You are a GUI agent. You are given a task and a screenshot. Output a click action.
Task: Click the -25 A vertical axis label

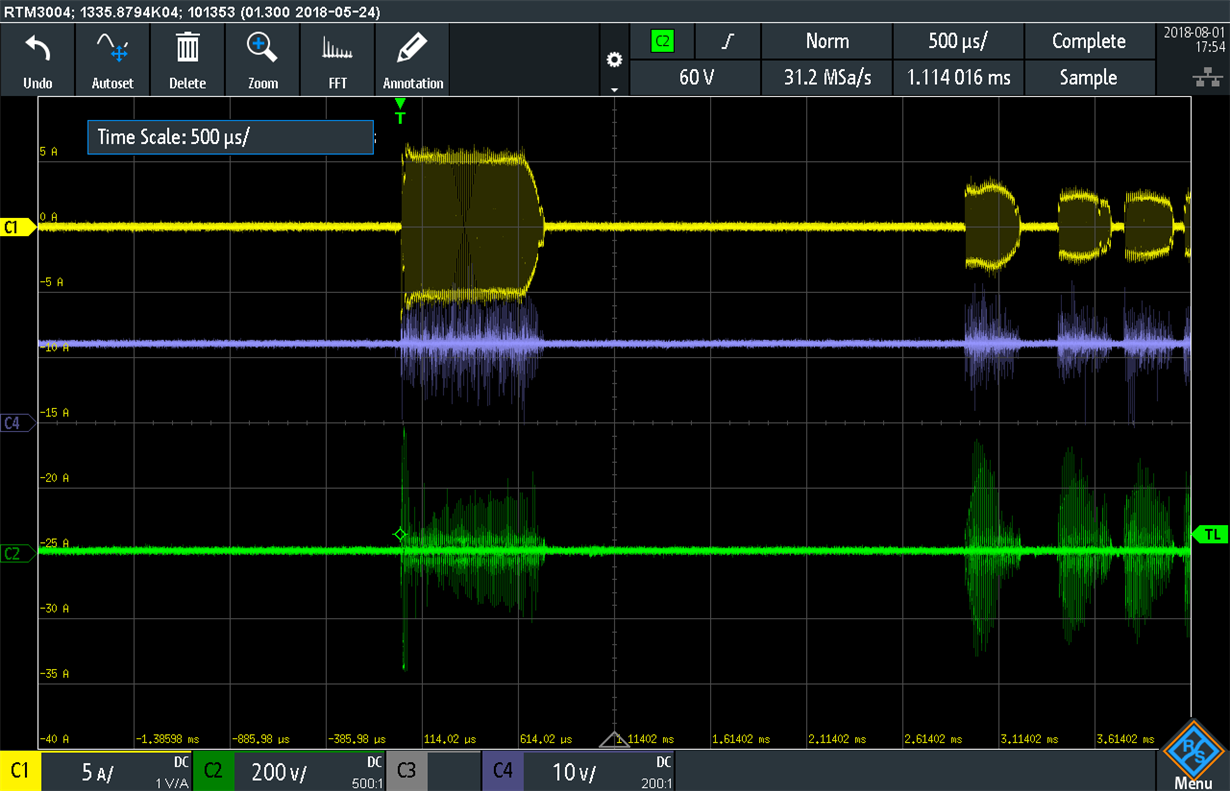53,543
